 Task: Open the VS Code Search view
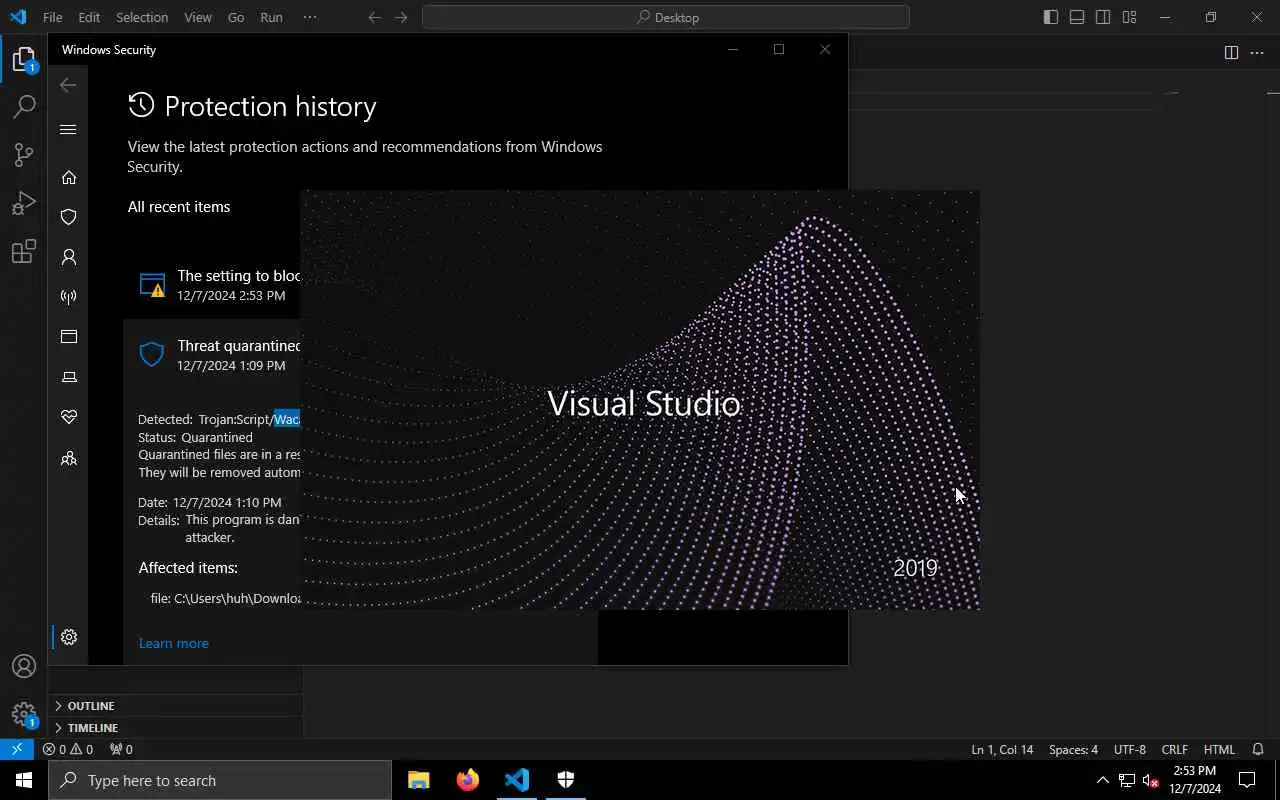click(x=24, y=107)
